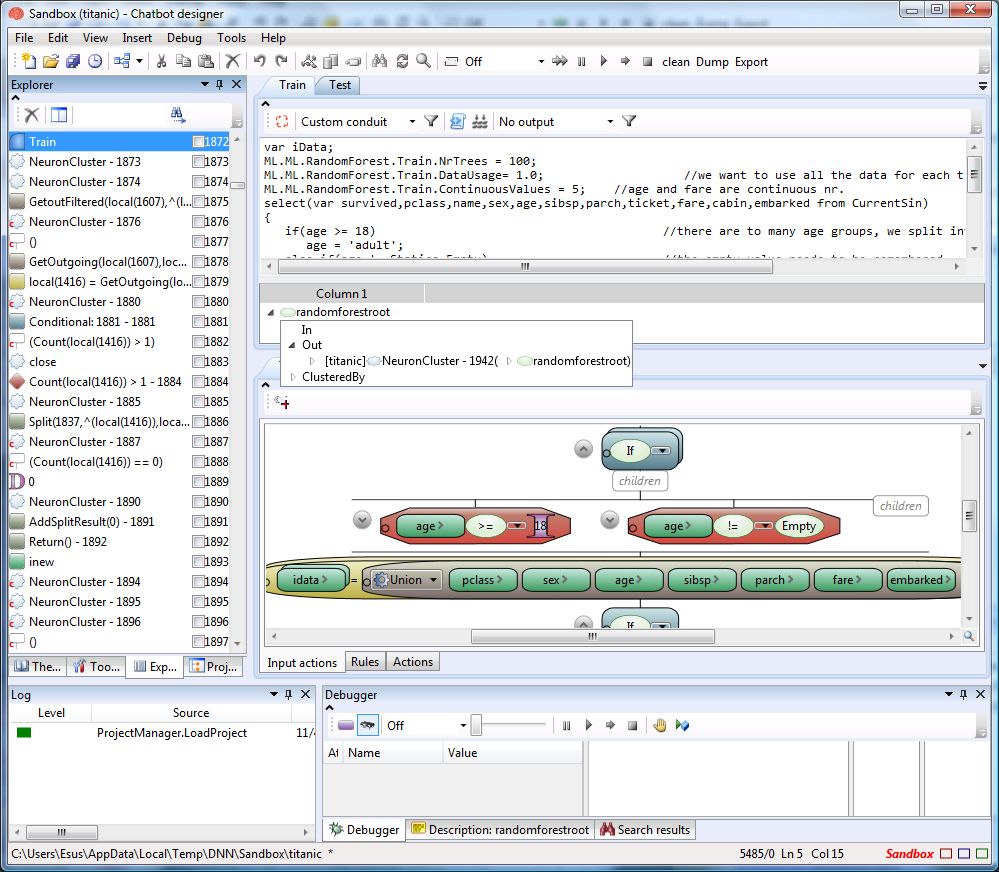
Task: Toggle checkbox beside the 'close' row
Action: pyautogui.click(x=198, y=362)
